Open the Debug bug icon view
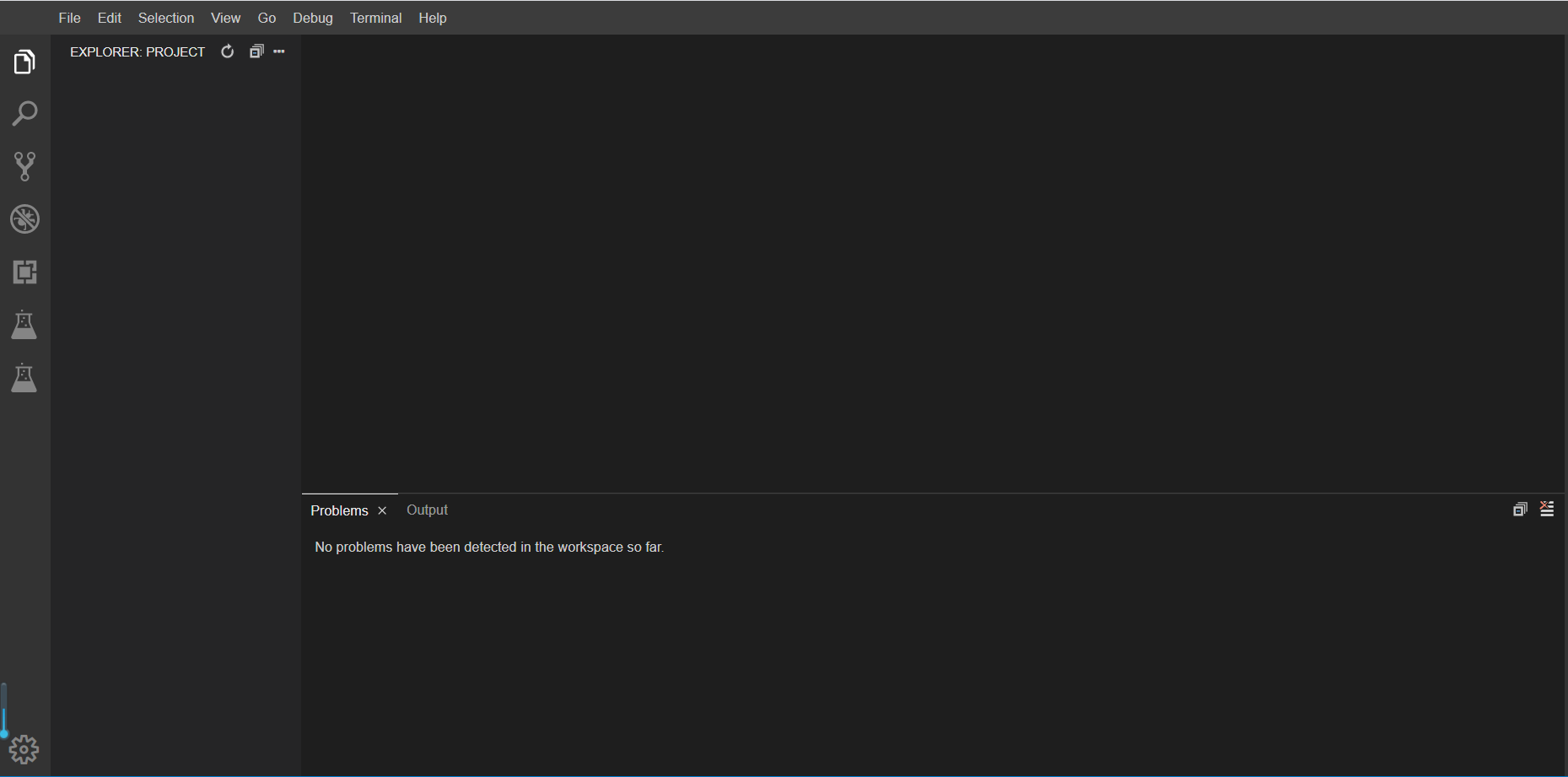Image resolution: width=1568 pixels, height=777 pixels. [24, 219]
